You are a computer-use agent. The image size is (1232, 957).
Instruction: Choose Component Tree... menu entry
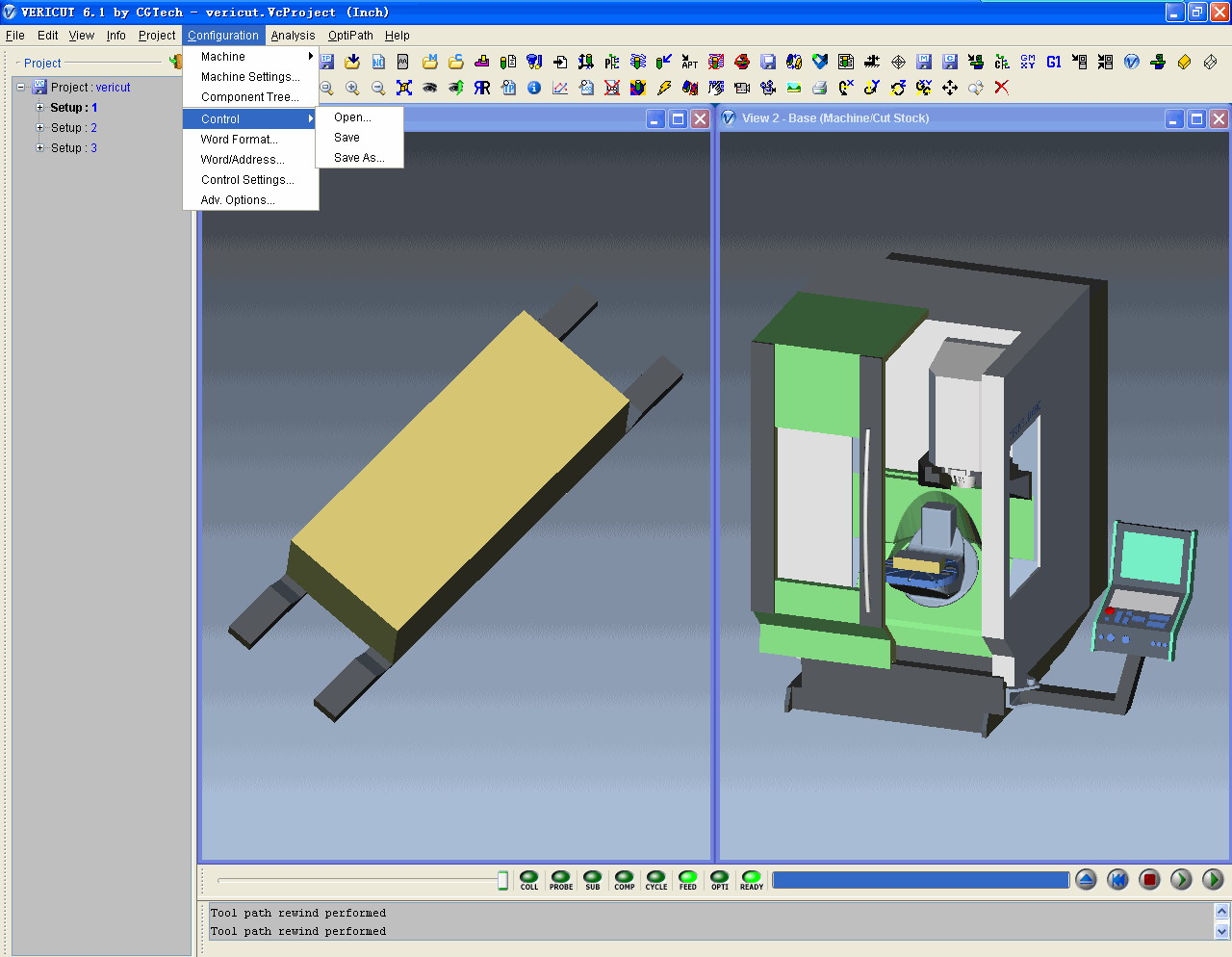250,97
